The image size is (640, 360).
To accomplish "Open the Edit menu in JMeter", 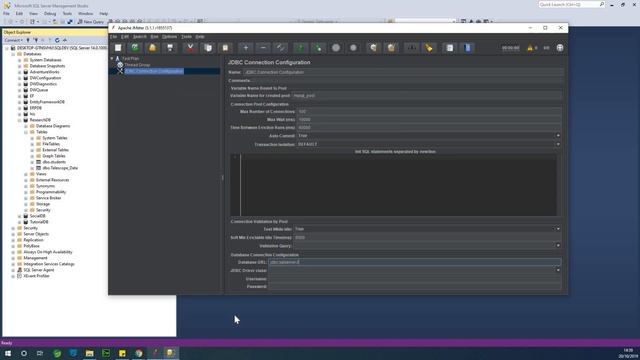I will tap(125, 37).
